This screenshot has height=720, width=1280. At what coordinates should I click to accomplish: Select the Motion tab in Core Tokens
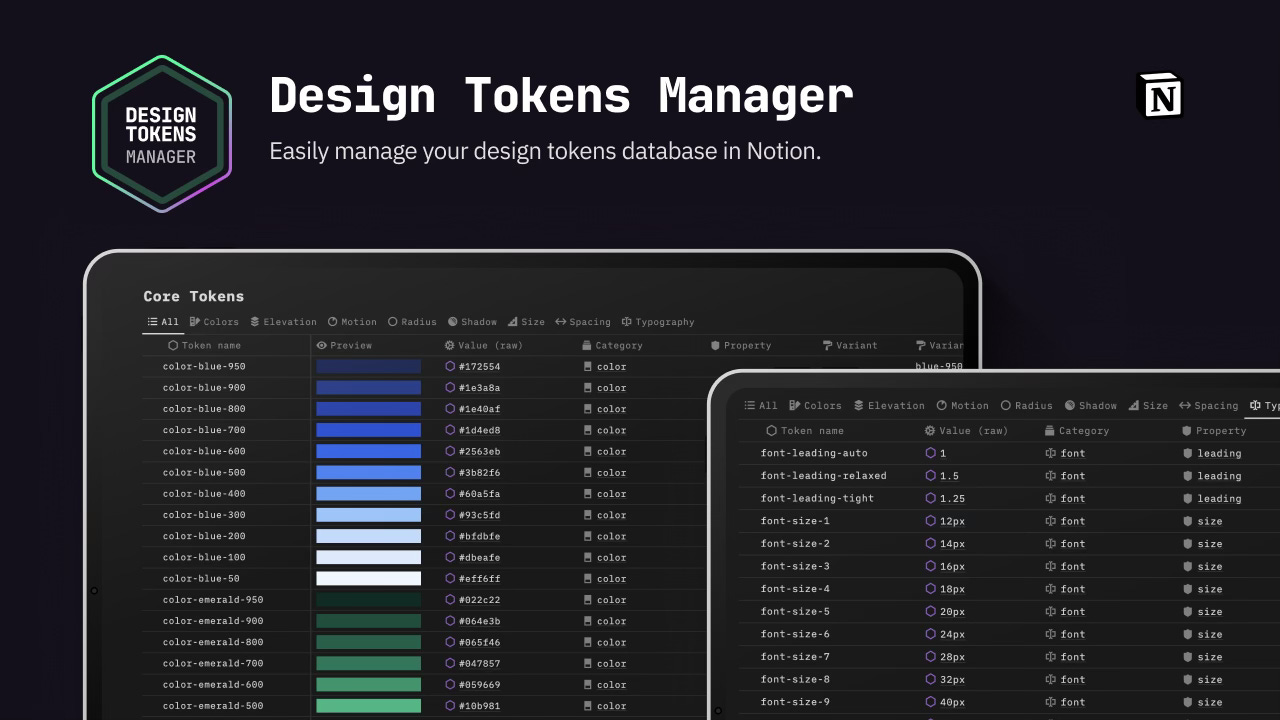click(352, 322)
